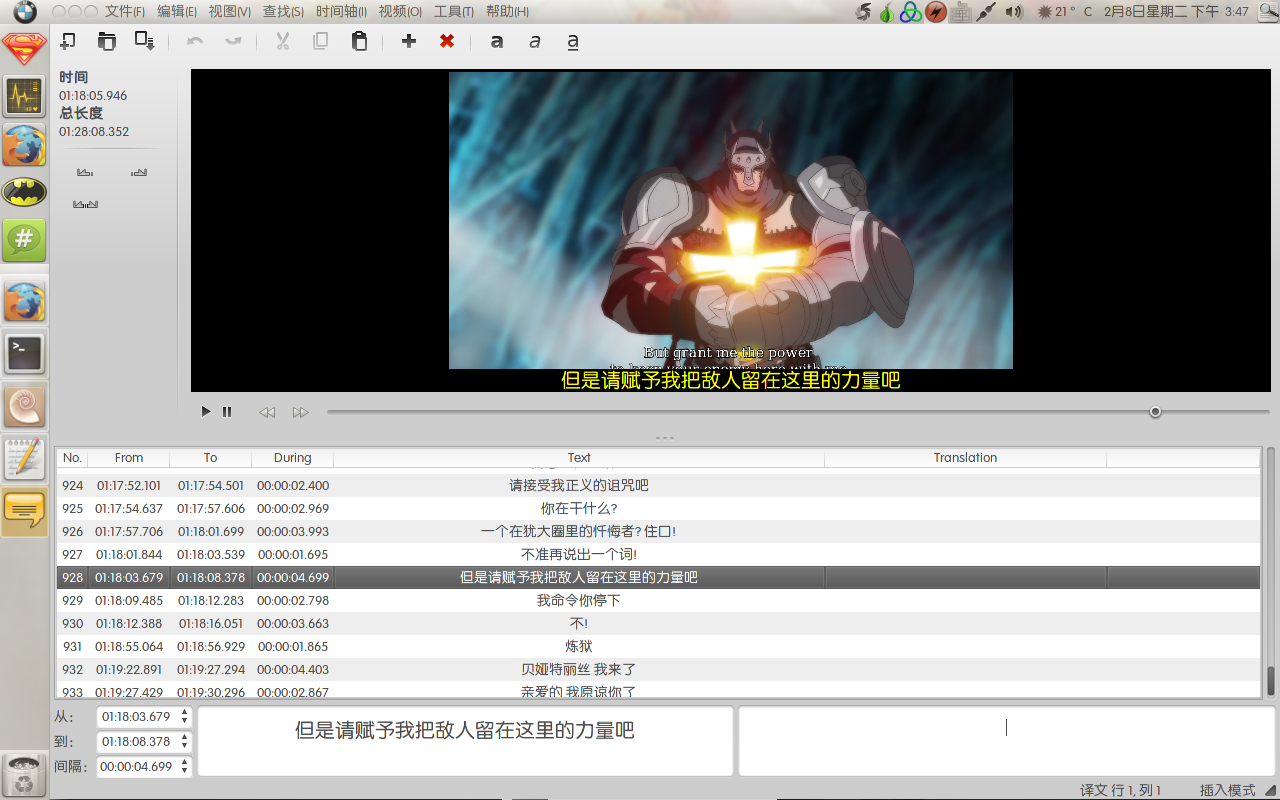Click the set start and end marker icon
Image resolution: width=1280 pixels, height=800 pixels.
tap(85, 205)
